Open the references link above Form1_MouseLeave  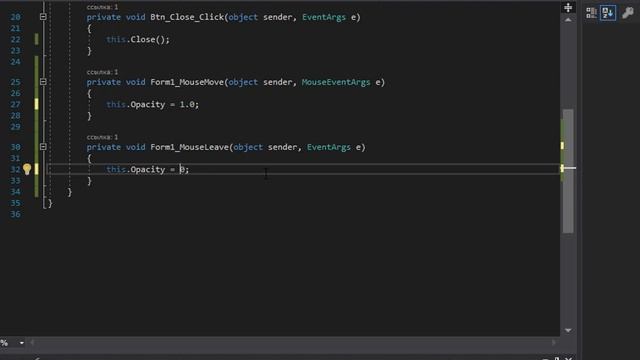pyautogui.click(x=102, y=137)
